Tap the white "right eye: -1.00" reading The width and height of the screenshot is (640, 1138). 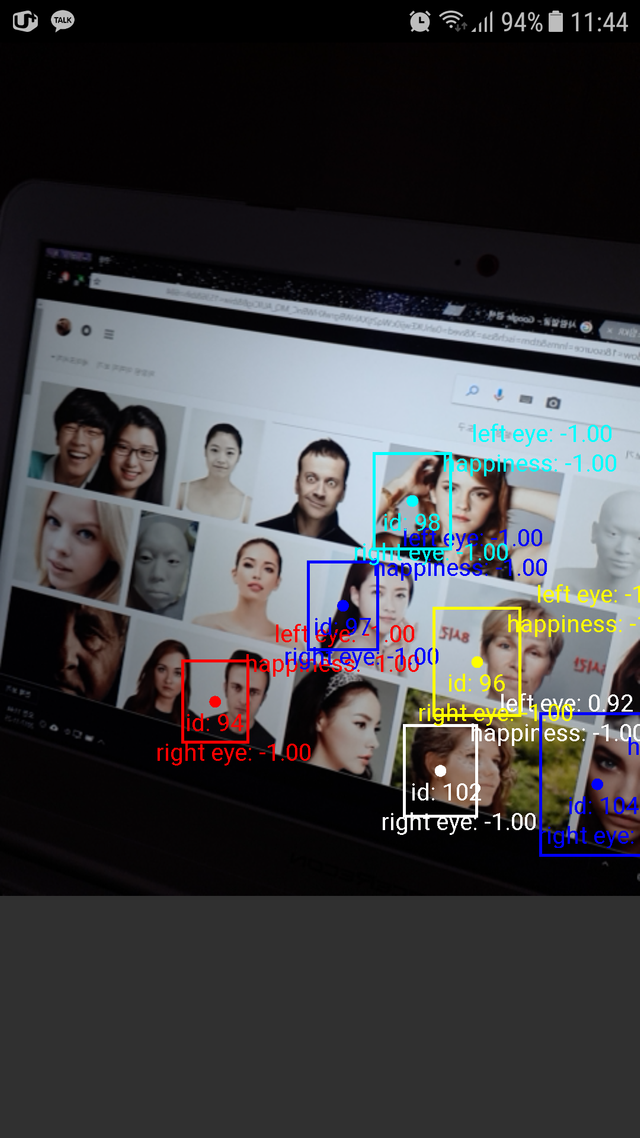point(459,823)
